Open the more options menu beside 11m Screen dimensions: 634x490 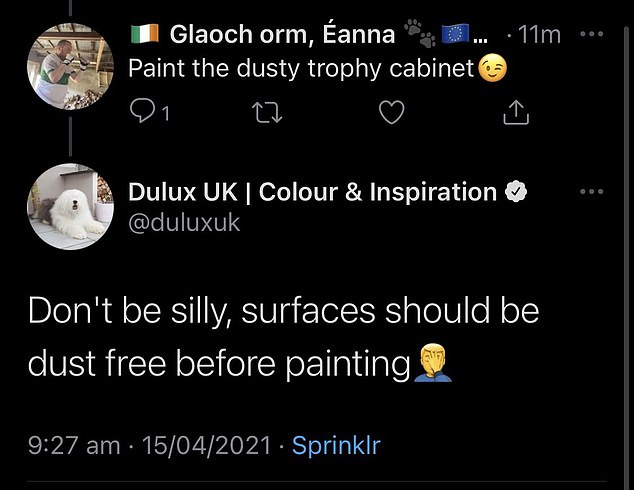592,34
